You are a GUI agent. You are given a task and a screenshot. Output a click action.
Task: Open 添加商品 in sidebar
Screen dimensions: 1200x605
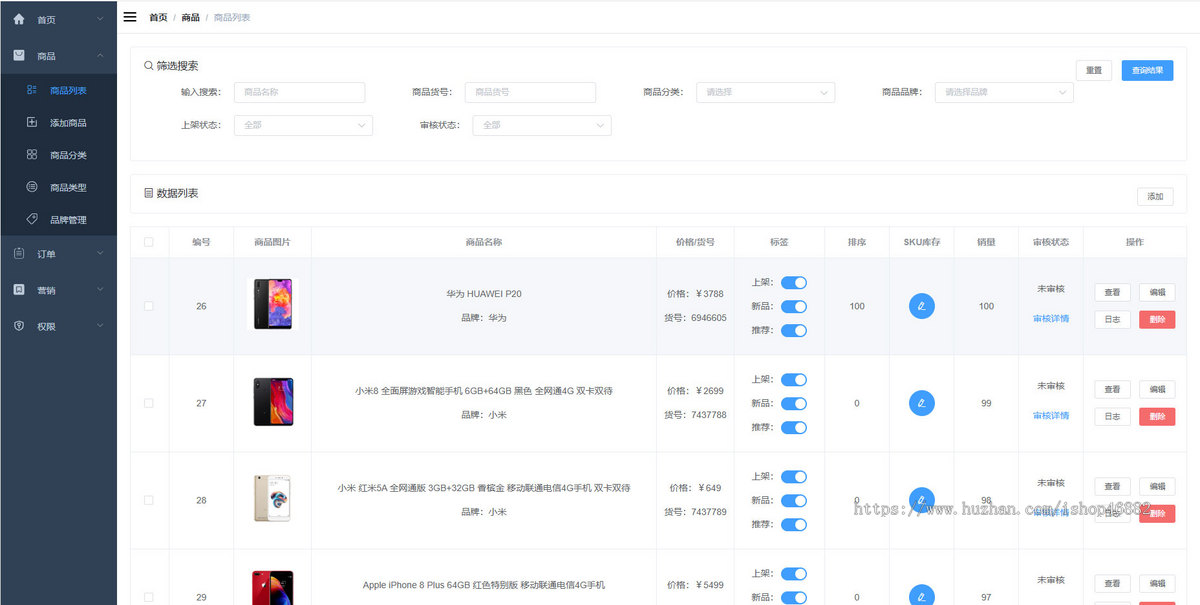coord(58,122)
